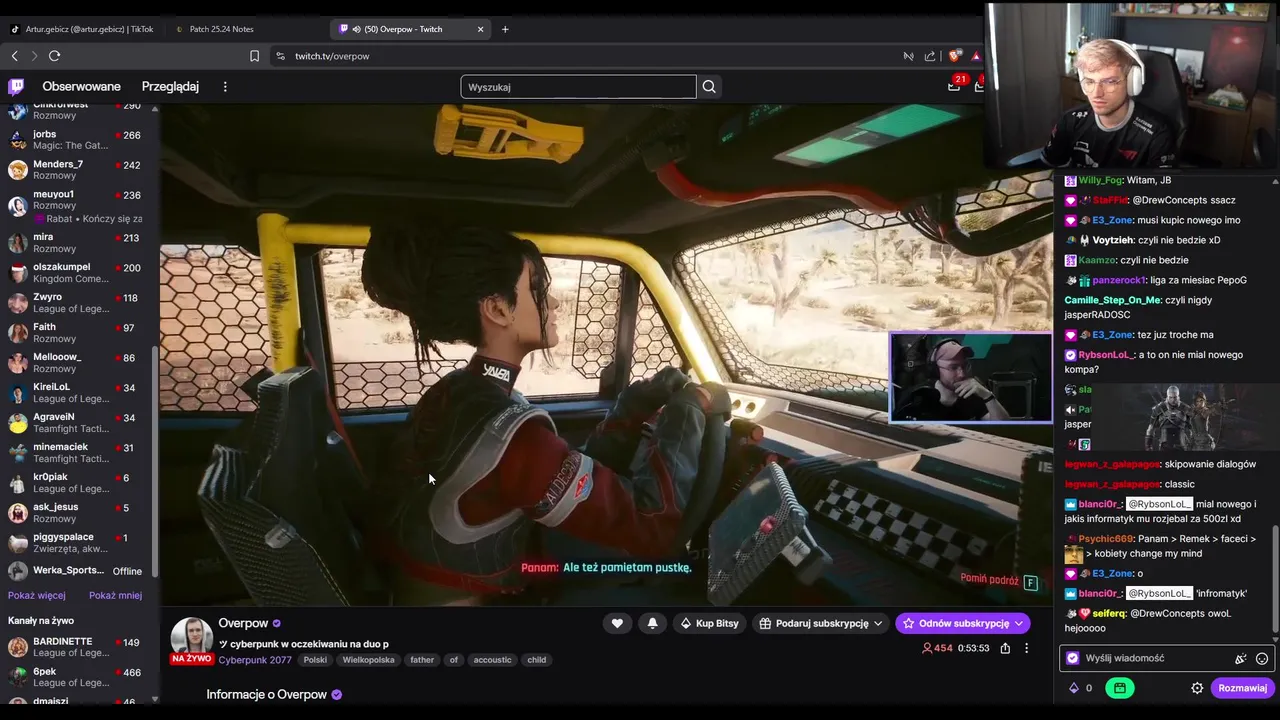1280x720 pixels.
Task: Click the Overpow channel name
Action: (x=243, y=623)
